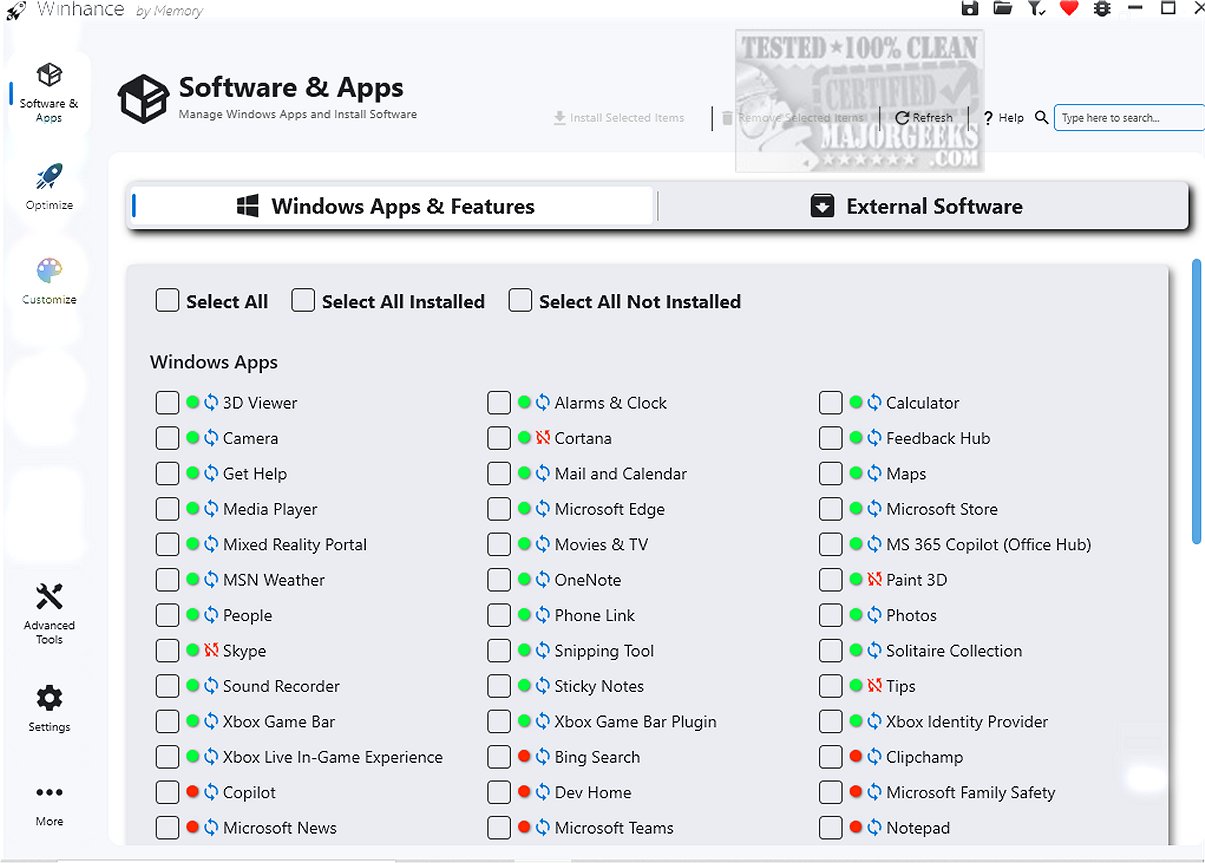Check the box for Xbox Game Bar Plugin
Viewport: 1205px width, 863px height.
tap(499, 722)
